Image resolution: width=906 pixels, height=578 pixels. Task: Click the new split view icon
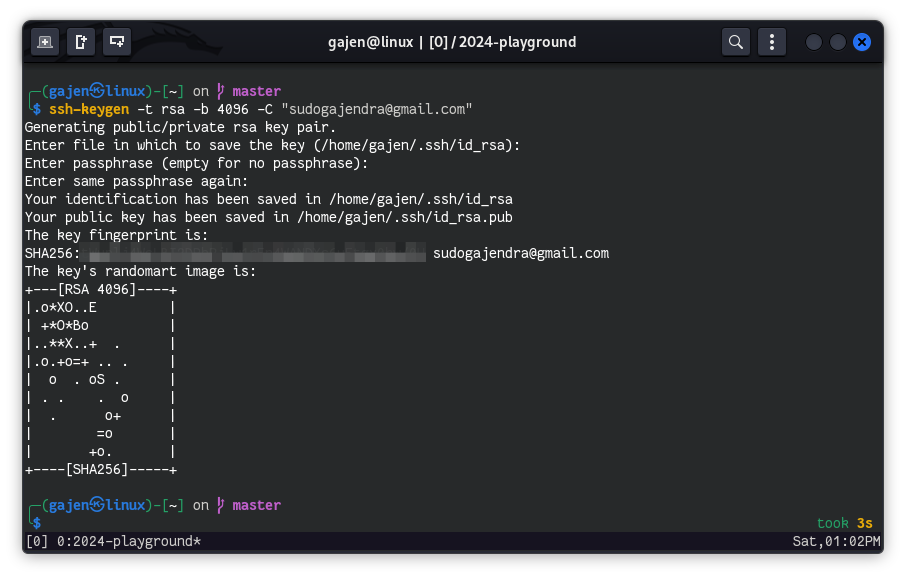pyautogui.click(x=117, y=42)
